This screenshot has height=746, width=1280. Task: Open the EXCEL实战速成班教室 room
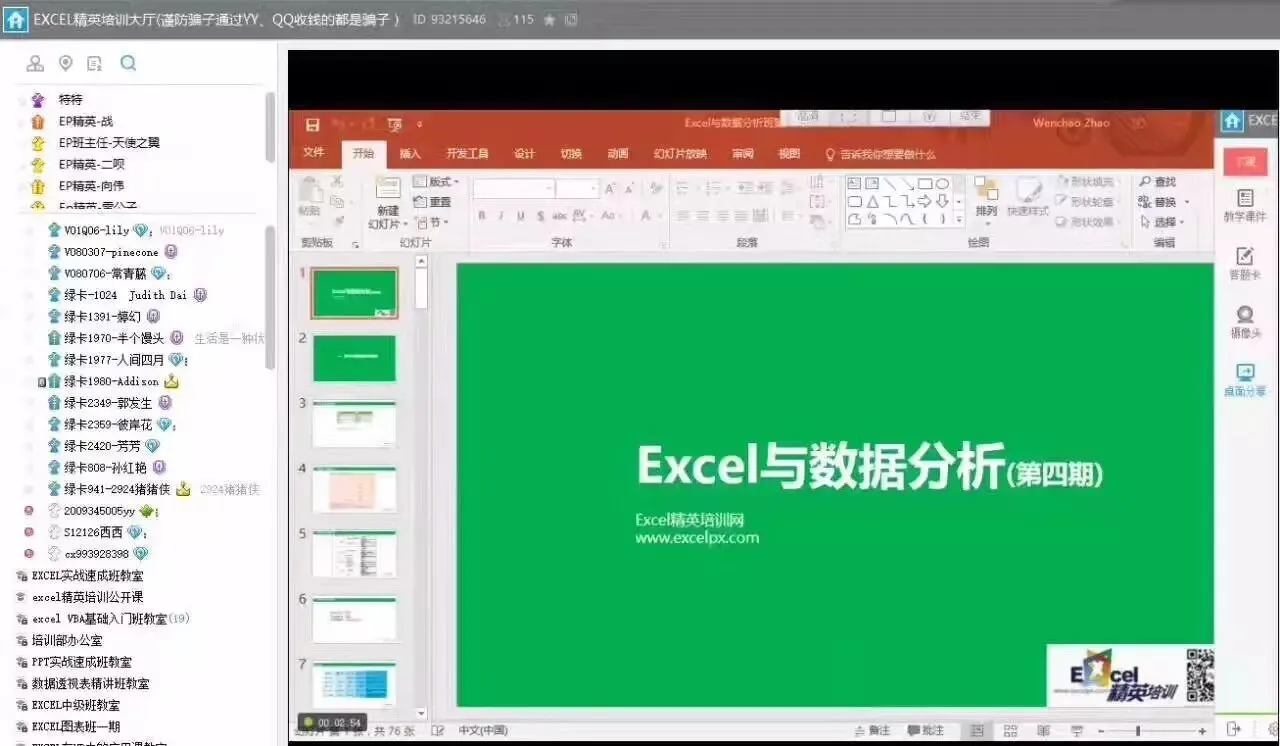pyautogui.click(x=87, y=576)
